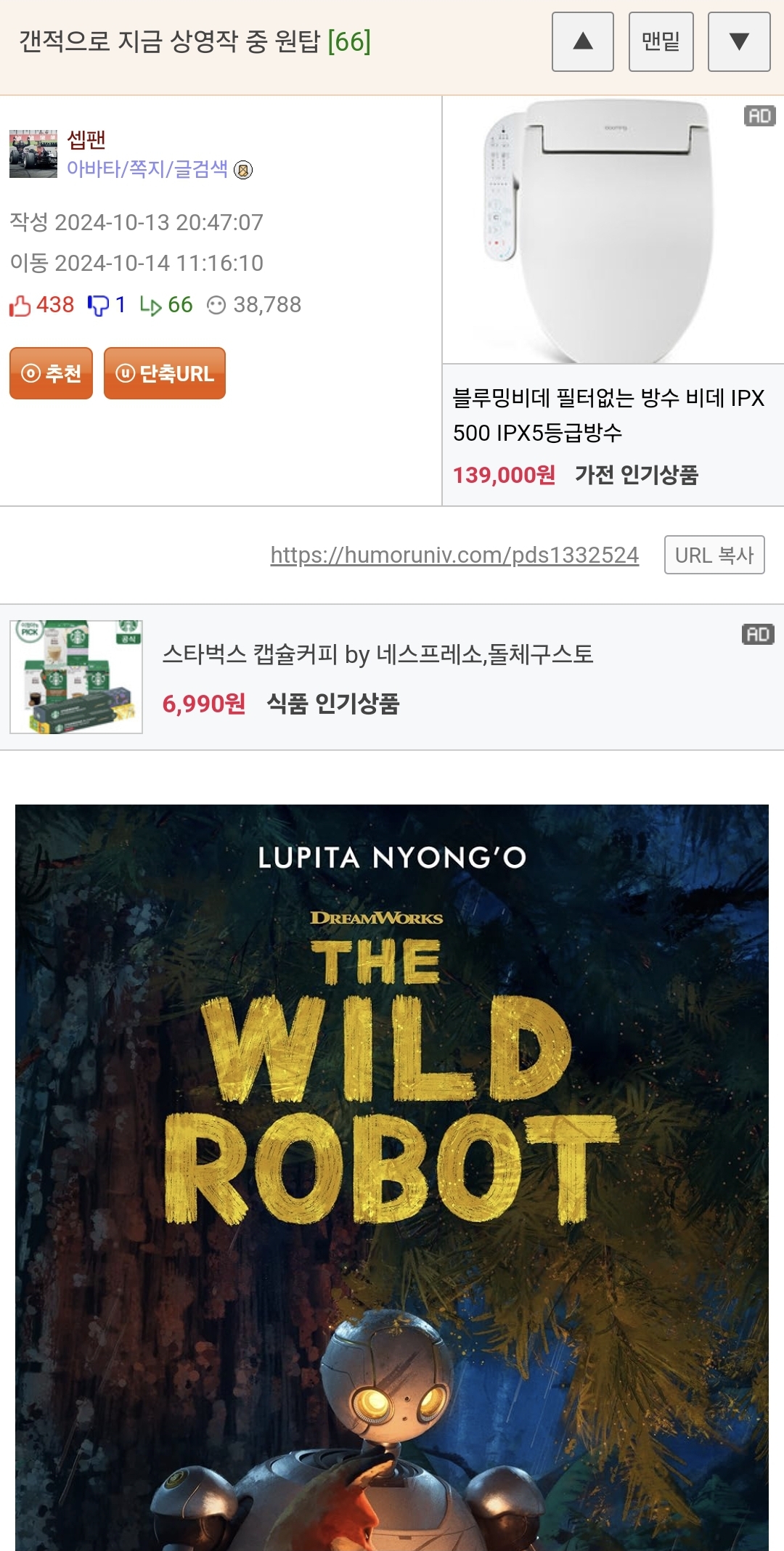Click the author badge icon next to 글검색
The image size is (784, 1551).
(243, 171)
